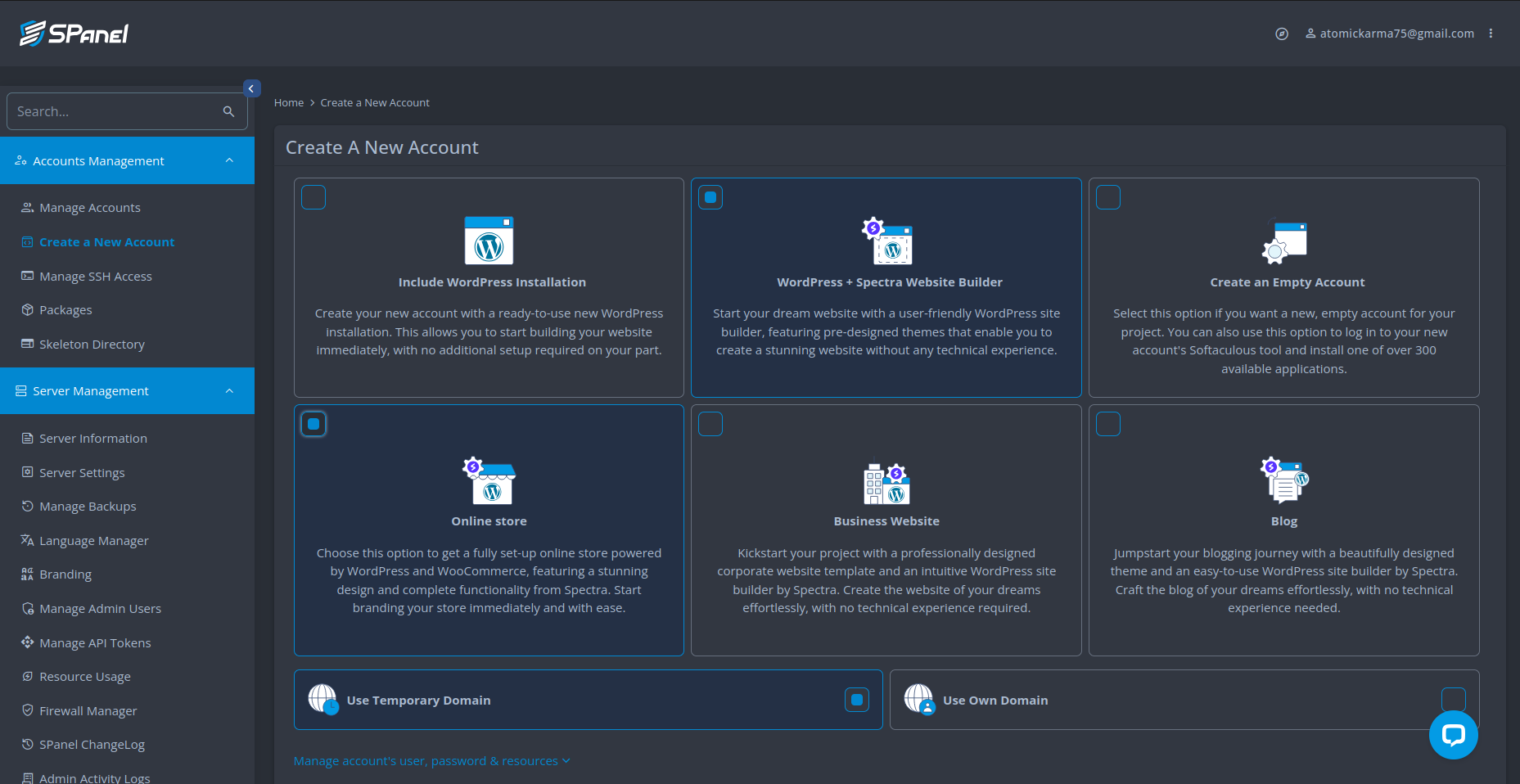This screenshot has width=1520, height=784.
Task: Click inside the Search field
Action: pos(115,110)
